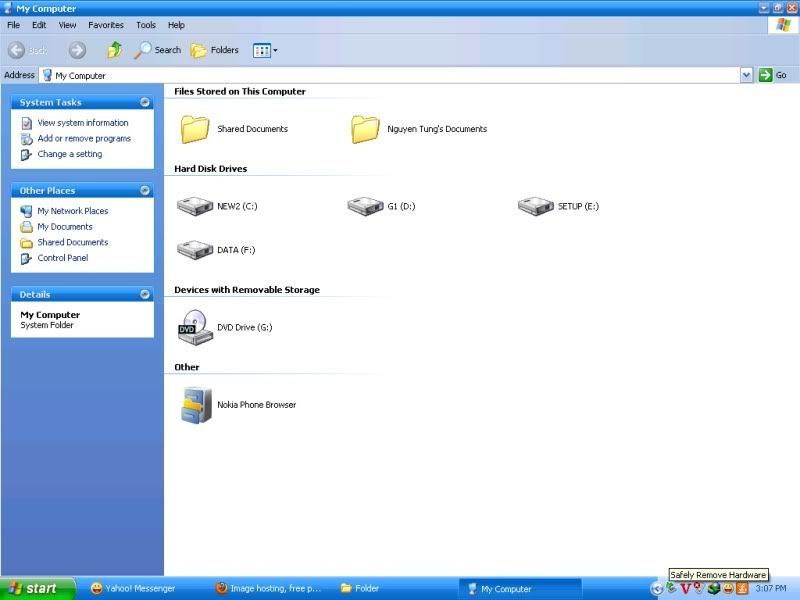
Task: Click Devices with Removable Storage header
Action: click(247, 290)
